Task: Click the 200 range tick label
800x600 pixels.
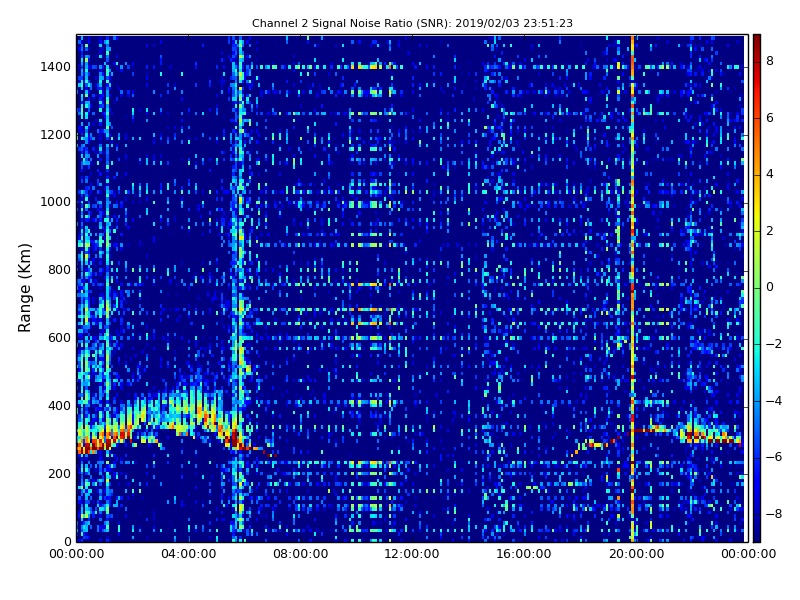Action: 59,473
